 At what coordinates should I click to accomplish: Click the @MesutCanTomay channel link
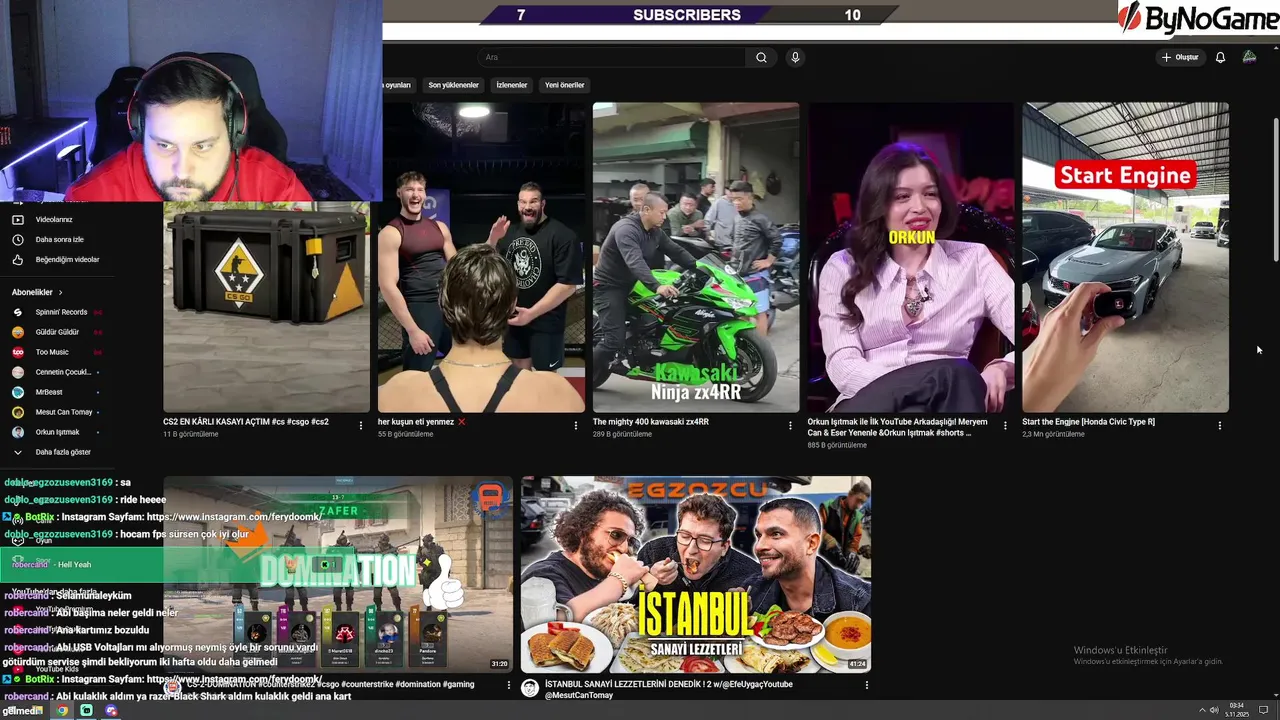(579, 695)
